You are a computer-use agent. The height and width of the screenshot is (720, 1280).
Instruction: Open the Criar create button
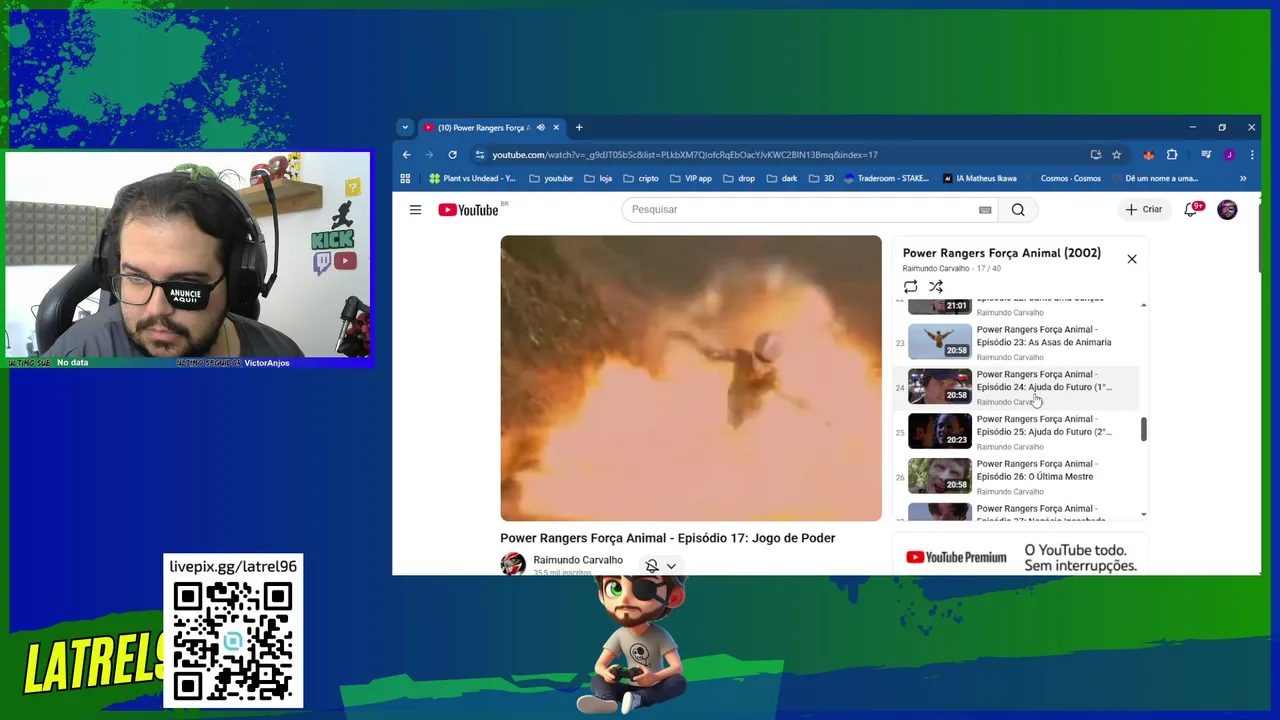pos(1144,209)
